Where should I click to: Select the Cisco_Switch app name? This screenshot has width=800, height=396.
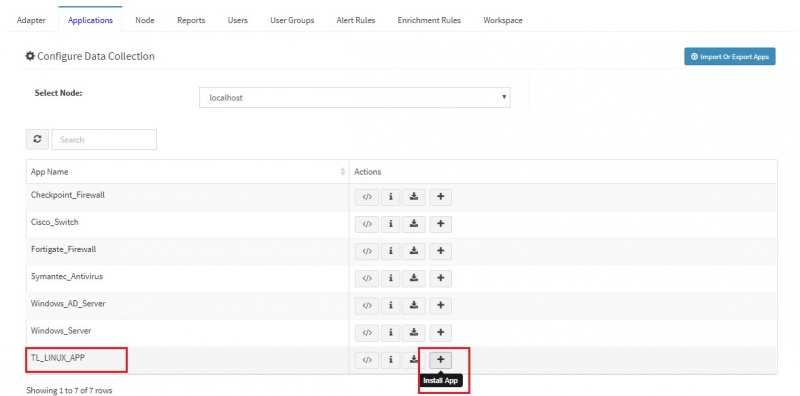[55, 222]
